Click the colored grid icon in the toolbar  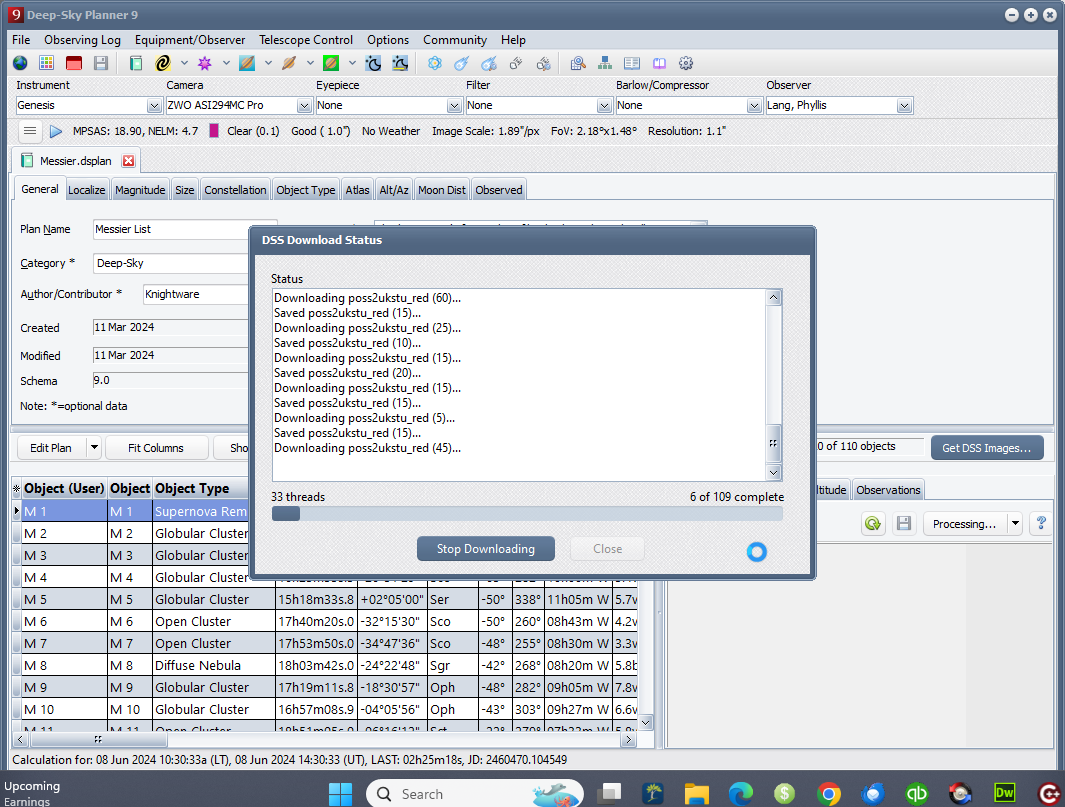46,63
